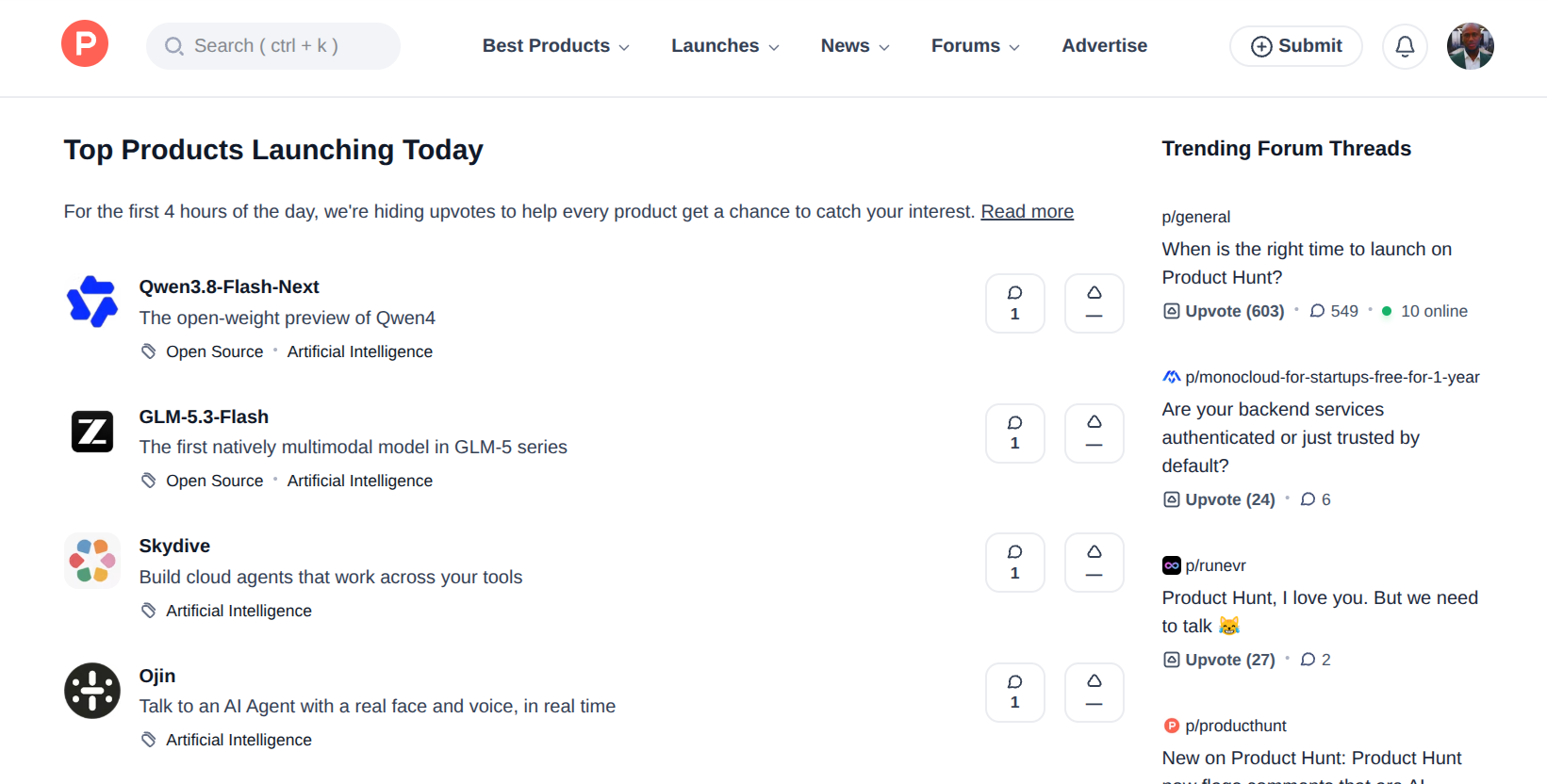This screenshot has width=1547, height=784.
Task: Upvote the runevr thread (27)
Action: pos(1219,660)
